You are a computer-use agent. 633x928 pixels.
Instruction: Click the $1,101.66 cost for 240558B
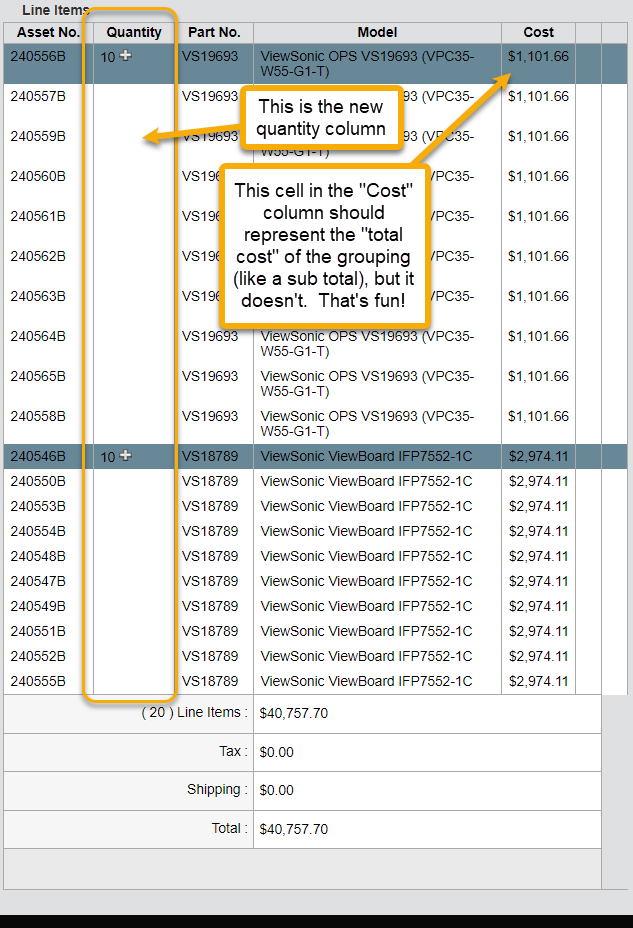tap(538, 417)
